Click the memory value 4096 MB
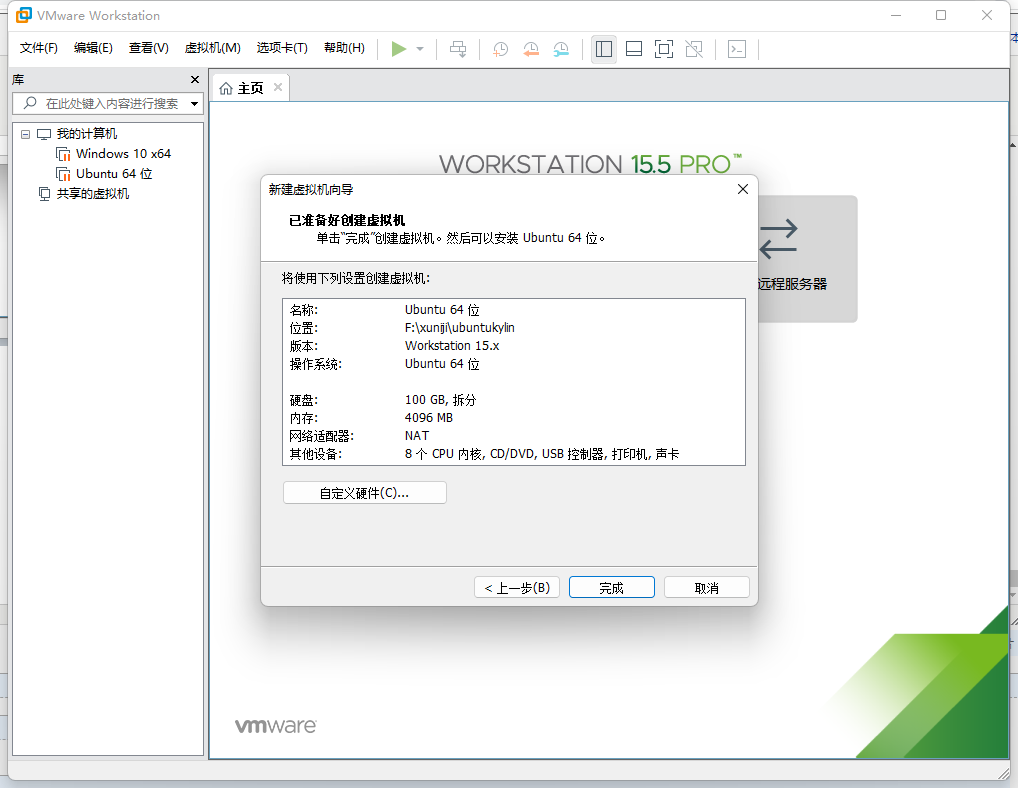 point(428,418)
